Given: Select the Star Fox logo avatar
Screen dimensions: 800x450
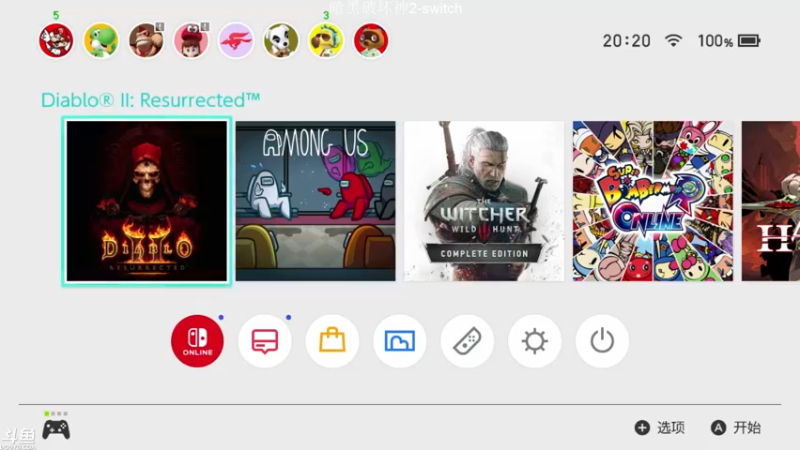Looking at the screenshot, I should pos(236,40).
